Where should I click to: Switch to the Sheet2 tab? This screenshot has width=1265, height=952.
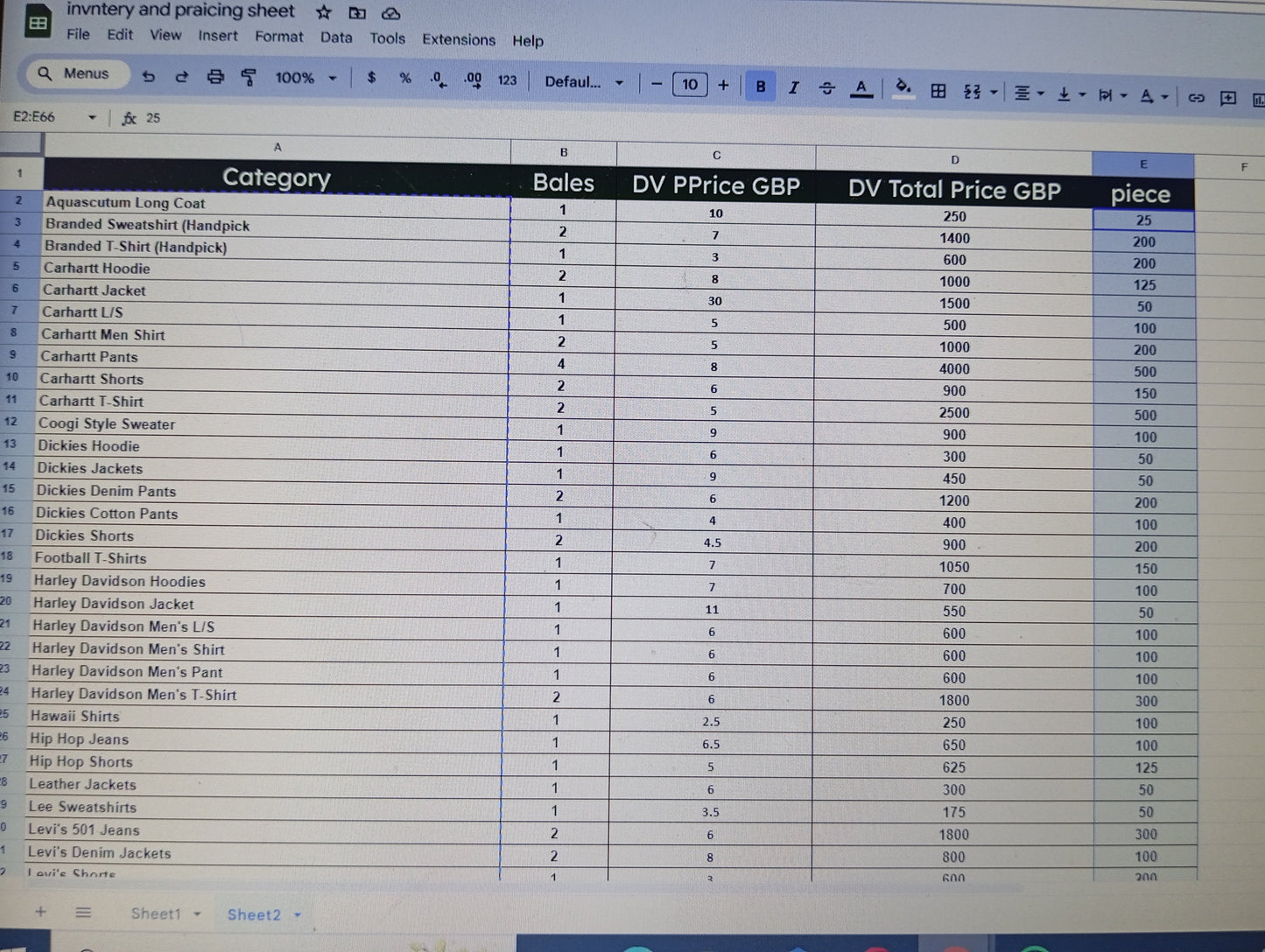pos(254,914)
